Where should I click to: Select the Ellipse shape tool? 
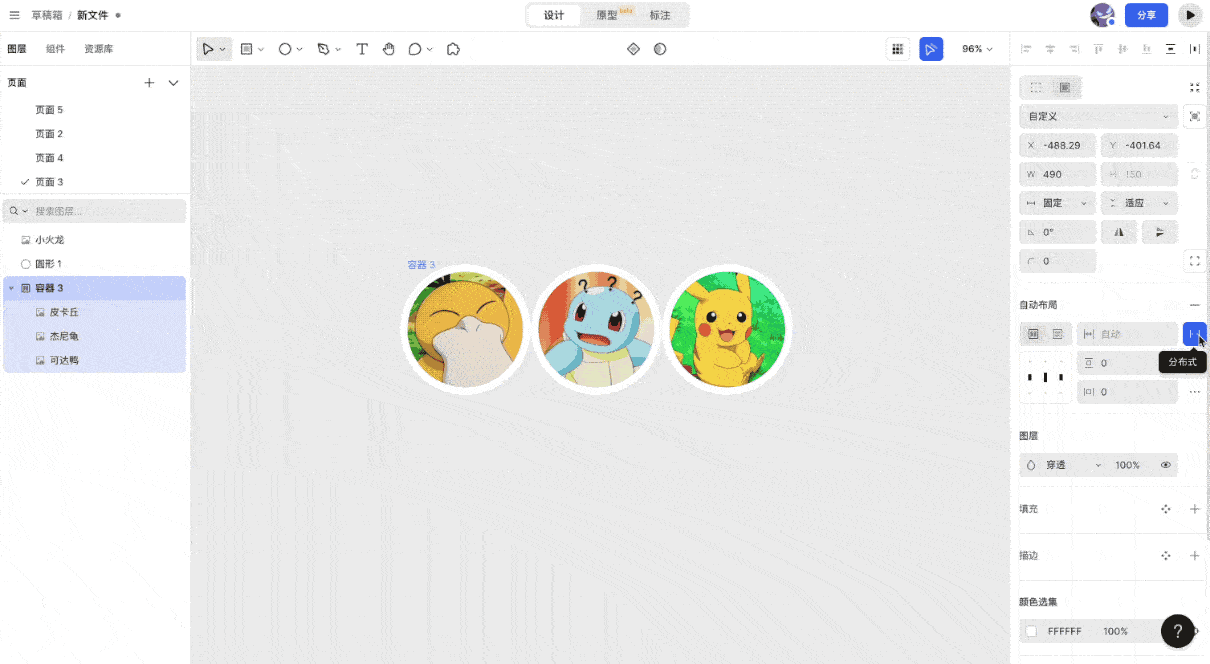click(x=285, y=49)
